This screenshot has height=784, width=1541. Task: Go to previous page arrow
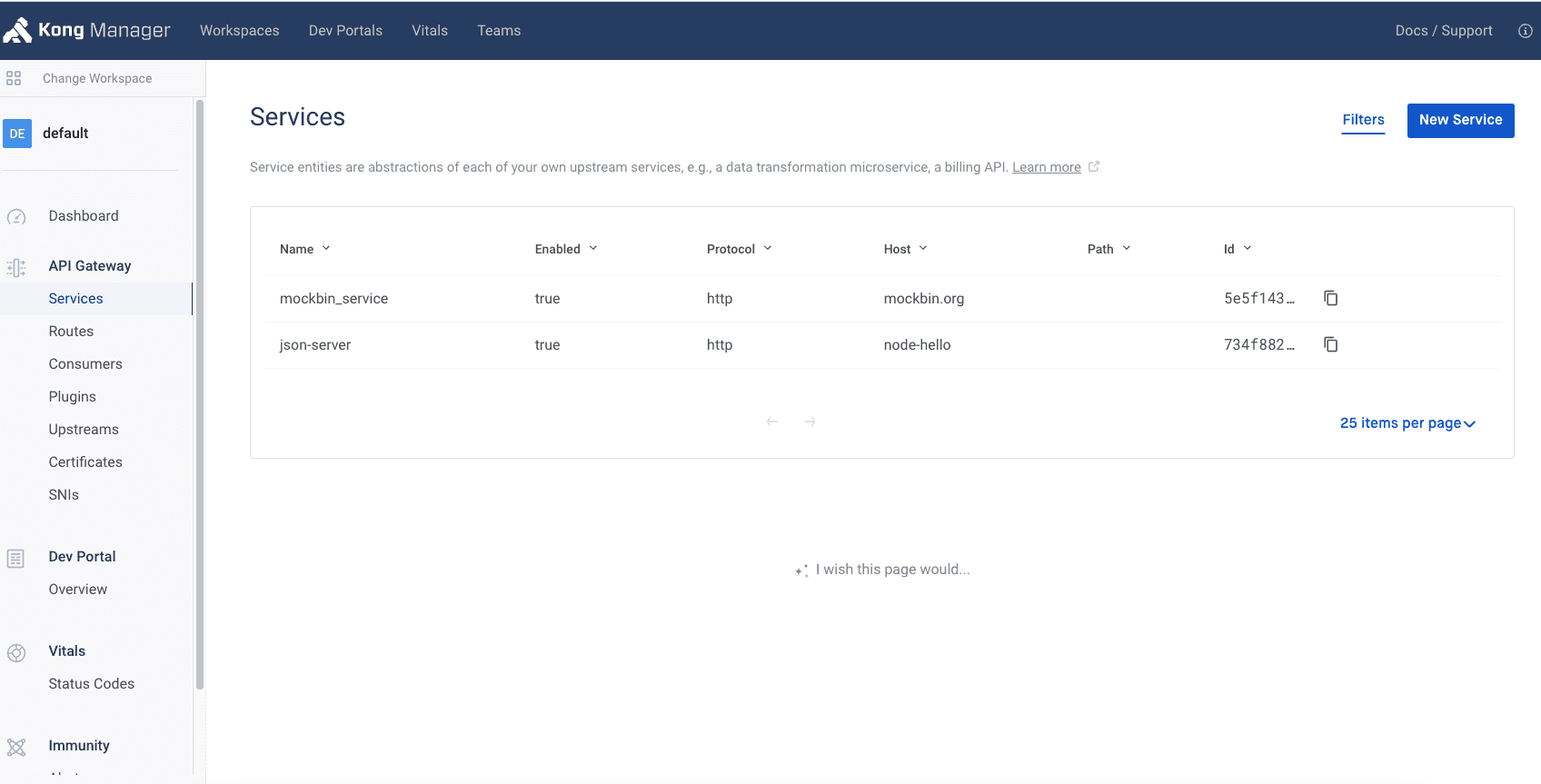772,422
